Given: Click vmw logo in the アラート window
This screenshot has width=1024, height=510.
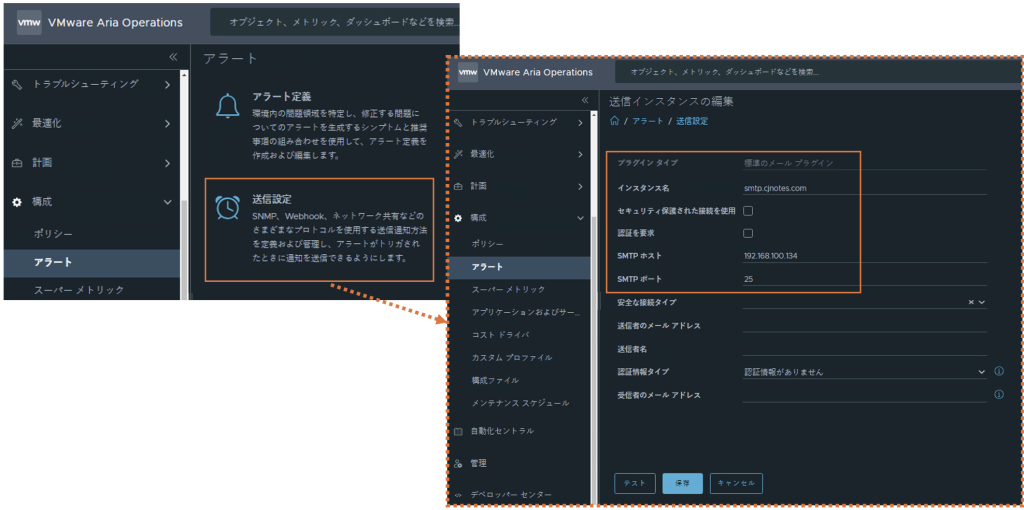Looking at the screenshot, I should click(29, 22).
